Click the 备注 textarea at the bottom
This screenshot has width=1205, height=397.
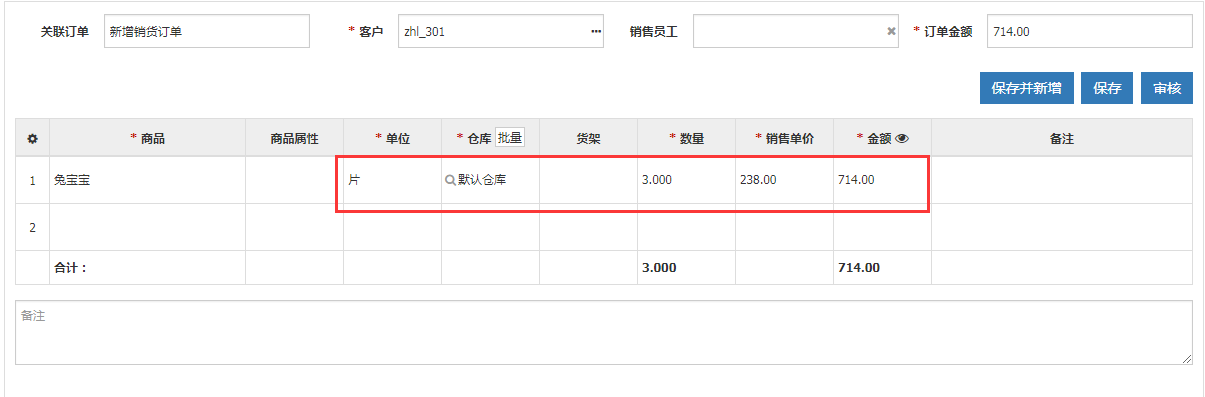[x=604, y=332]
